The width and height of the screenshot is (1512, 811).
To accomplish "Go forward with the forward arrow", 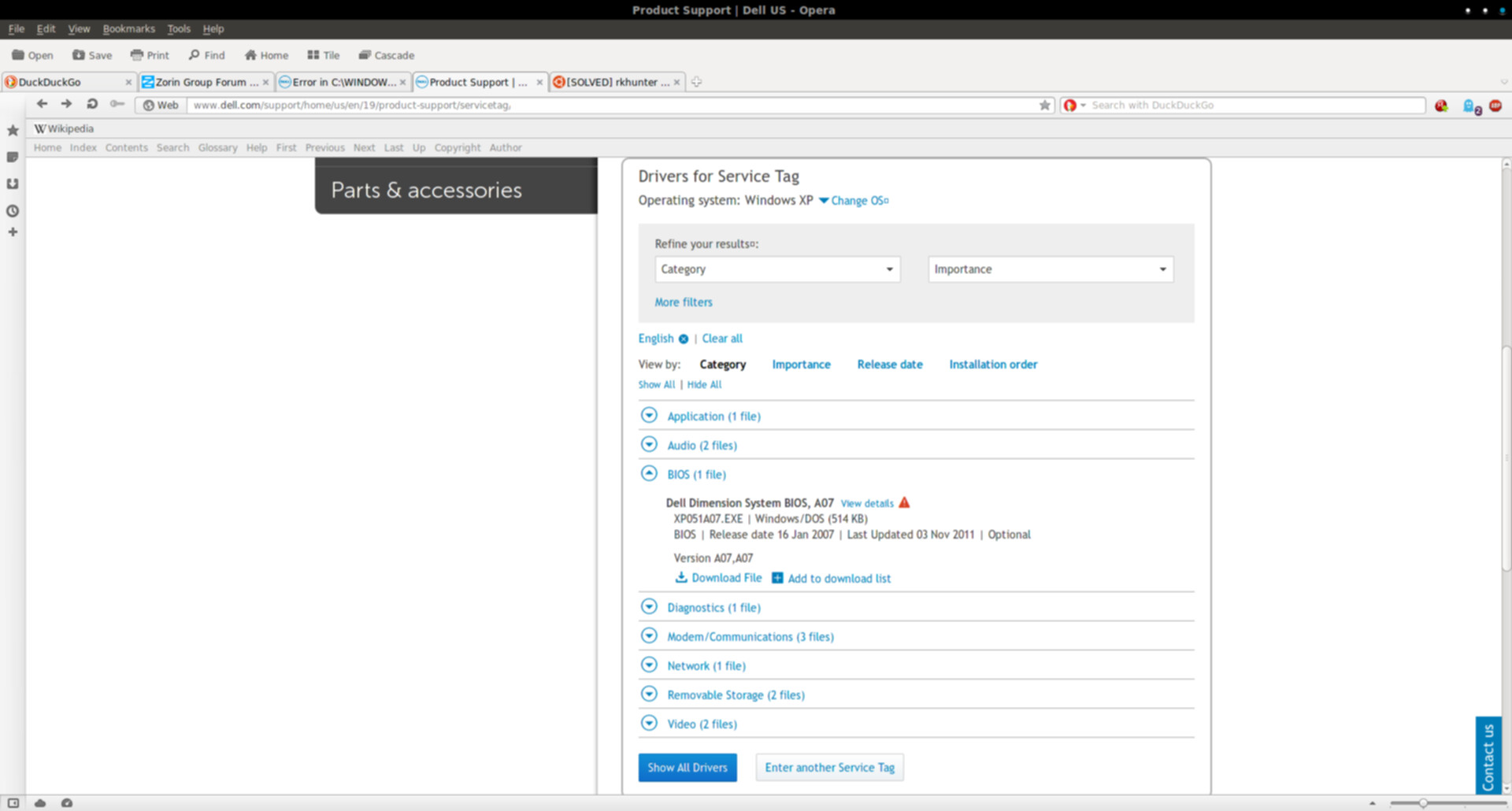I will tap(67, 104).
